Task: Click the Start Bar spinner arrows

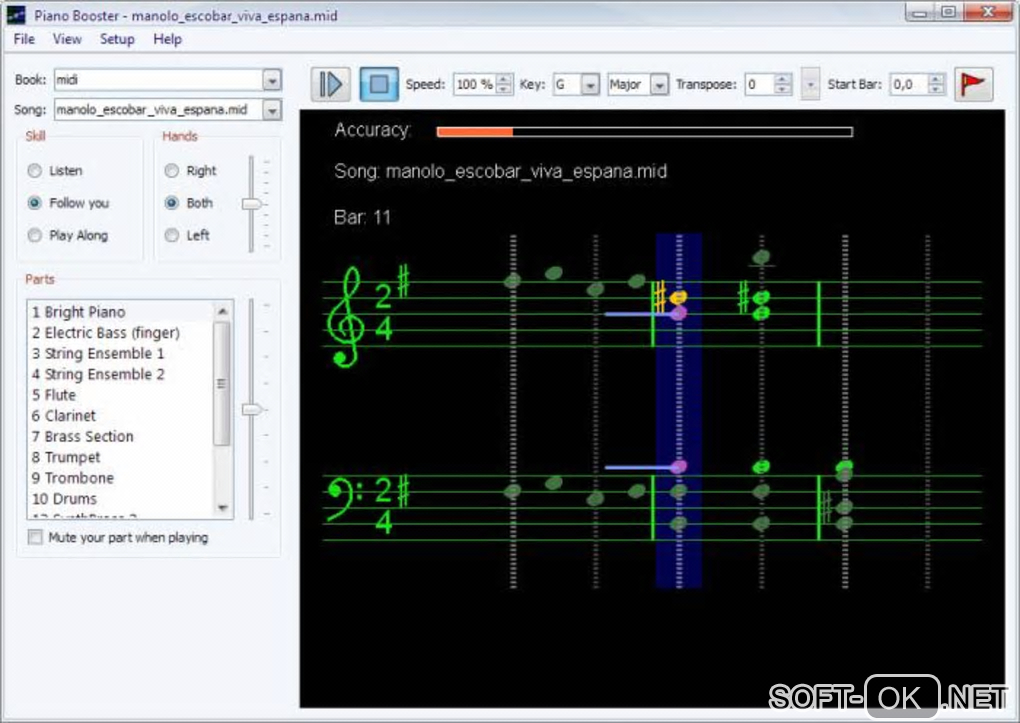Action: point(936,84)
